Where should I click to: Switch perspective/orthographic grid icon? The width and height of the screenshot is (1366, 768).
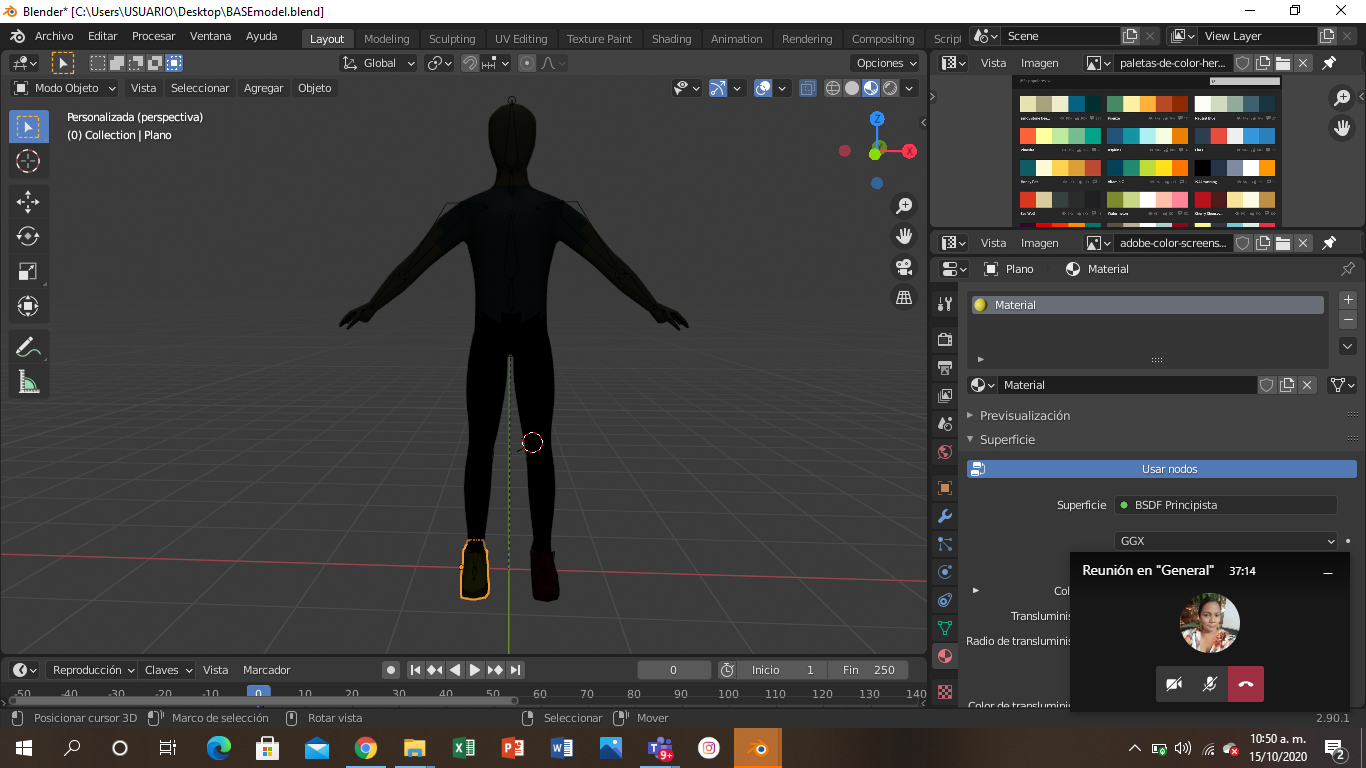coord(904,297)
